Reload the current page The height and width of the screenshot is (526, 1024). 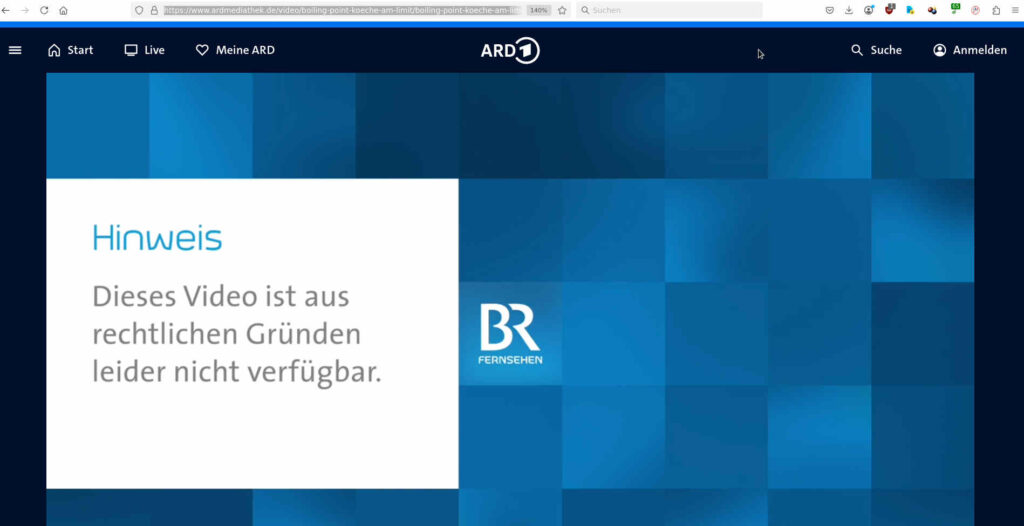pyautogui.click(x=44, y=10)
